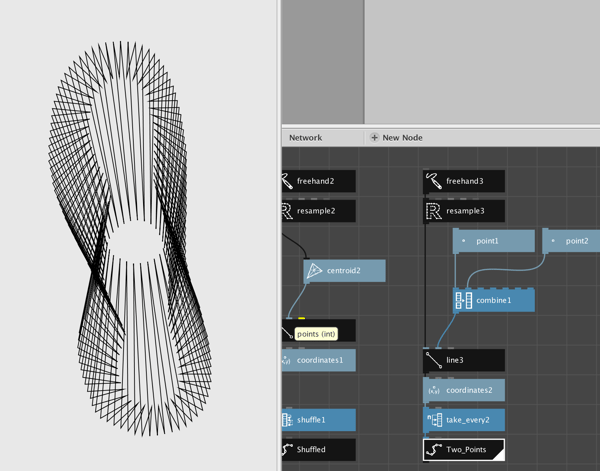Select the line3 node label
The height and width of the screenshot is (471, 600).
tap(455, 360)
